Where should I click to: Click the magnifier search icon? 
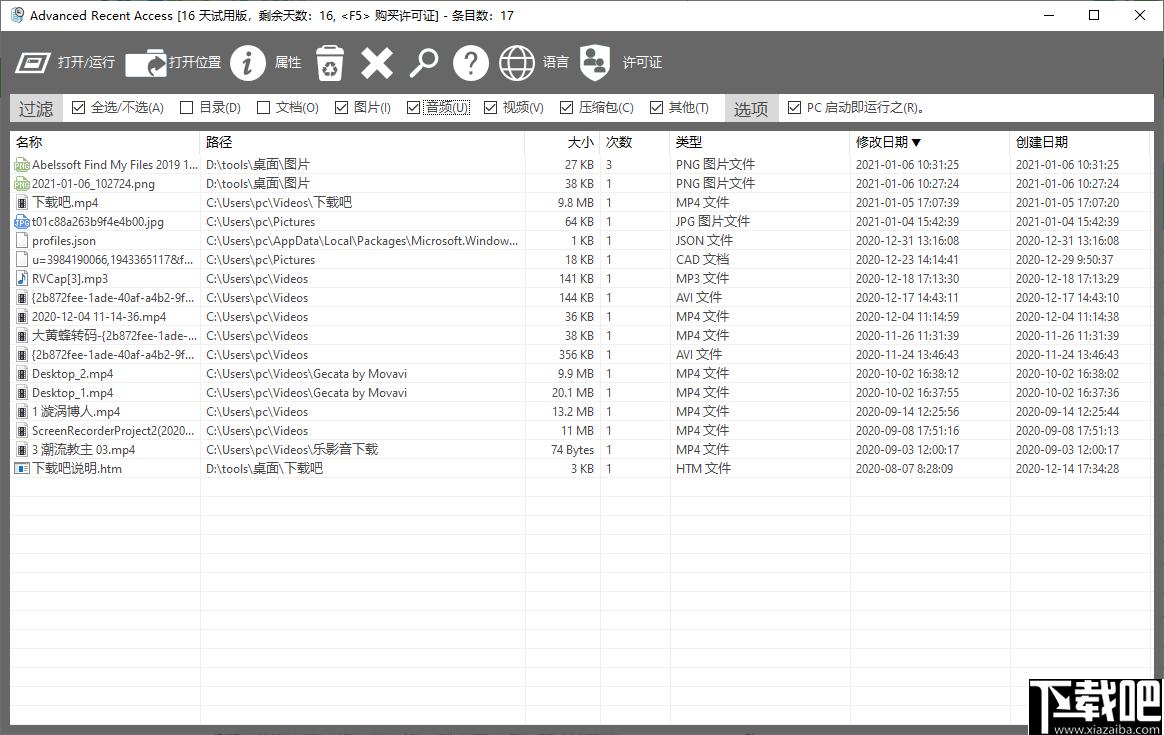pos(424,63)
